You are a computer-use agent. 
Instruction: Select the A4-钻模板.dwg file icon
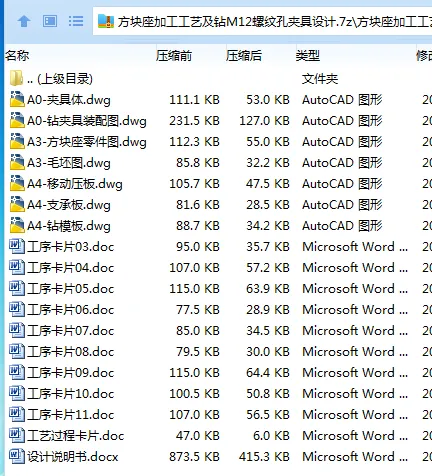pos(17,225)
